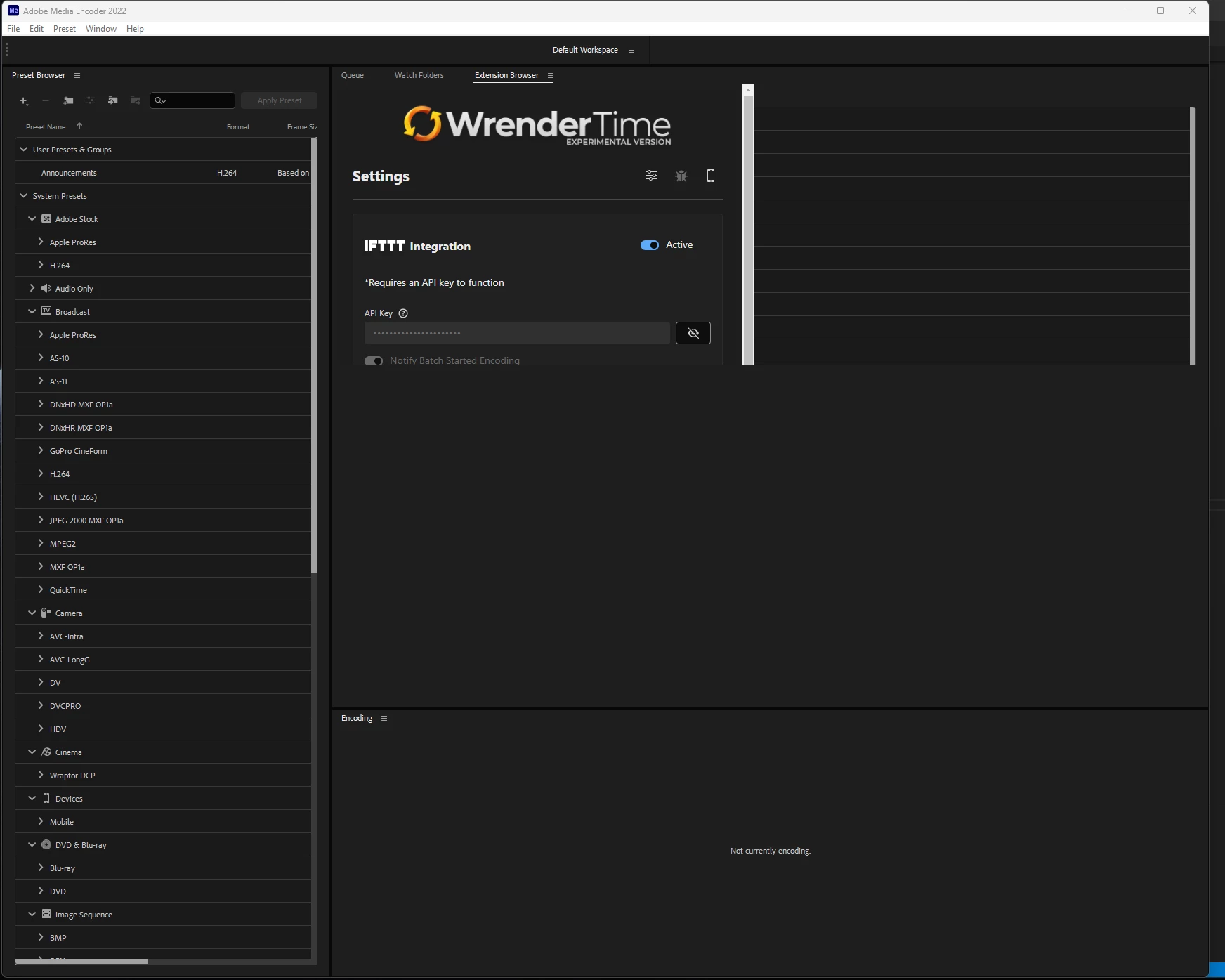
Task: Open the Preset Browser panel menu icon
Action: coord(77,75)
